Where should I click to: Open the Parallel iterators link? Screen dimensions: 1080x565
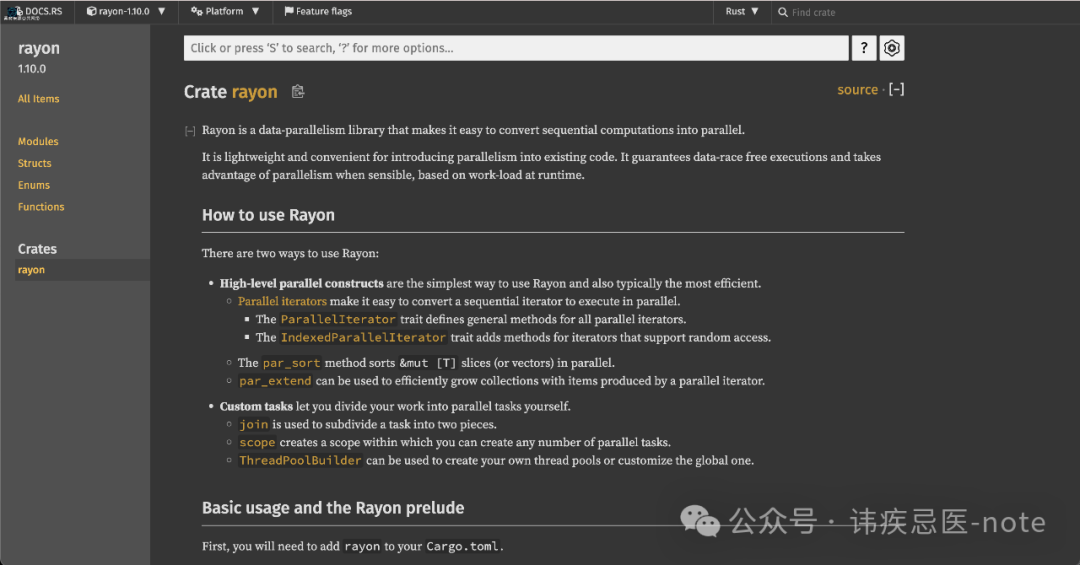tap(282, 301)
